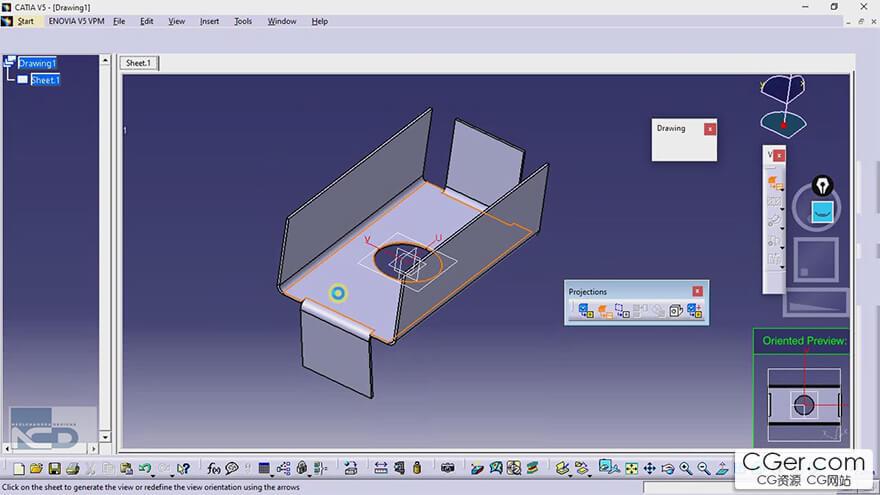The height and width of the screenshot is (495, 880).
Task: Open the Tools menu
Action: pyautogui.click(x=242, y=21)
